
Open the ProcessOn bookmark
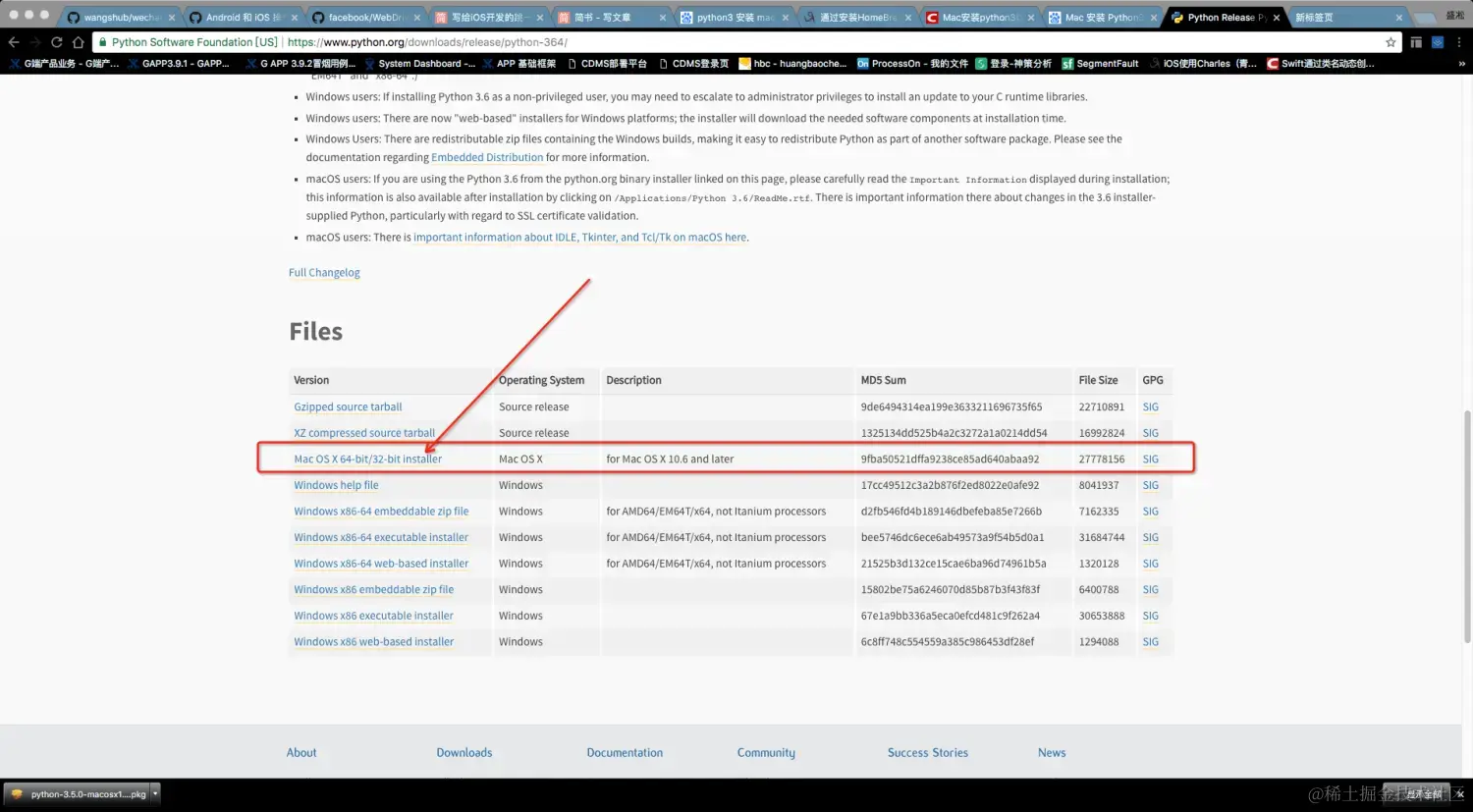pos(912,63)
